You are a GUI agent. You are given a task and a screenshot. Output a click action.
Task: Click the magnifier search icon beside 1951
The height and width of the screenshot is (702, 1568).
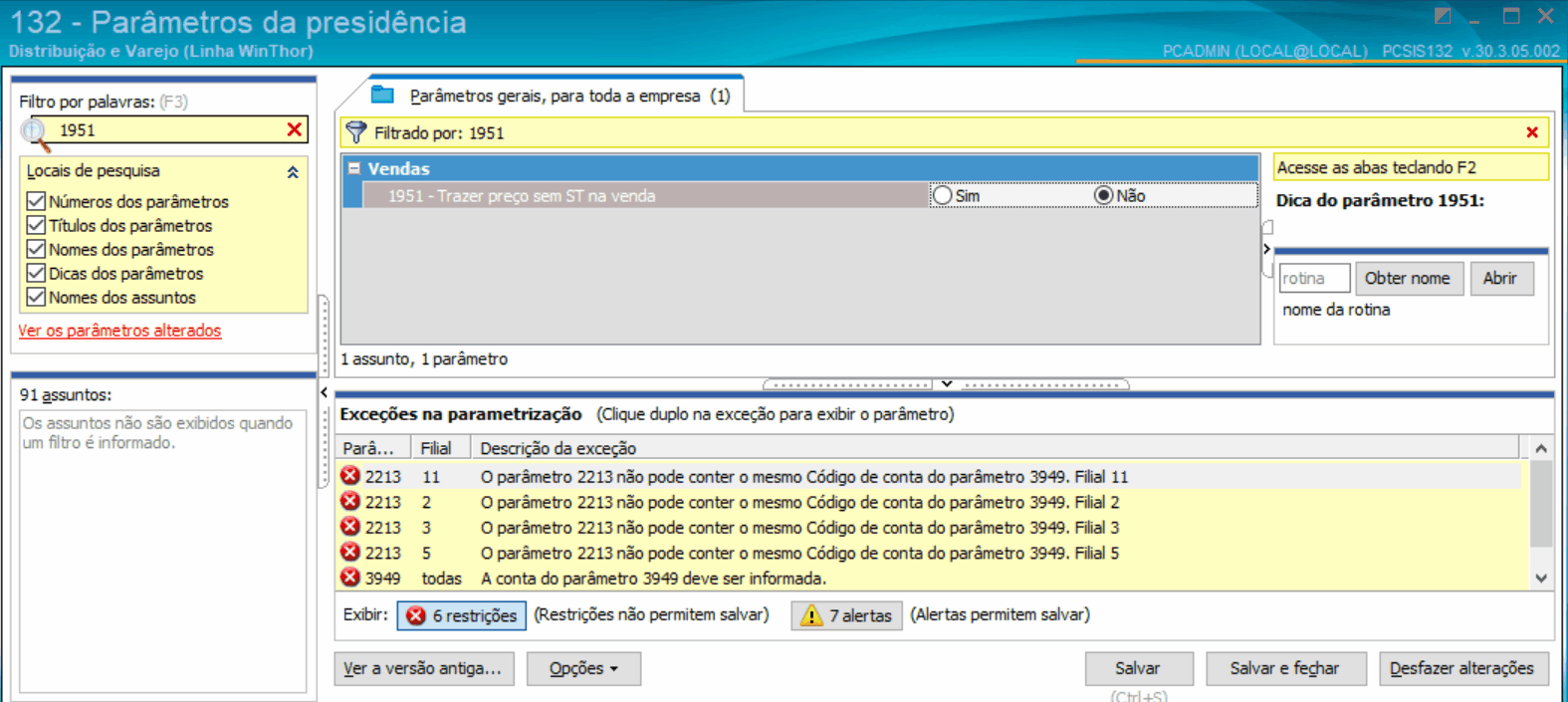(x=36, y=132)
